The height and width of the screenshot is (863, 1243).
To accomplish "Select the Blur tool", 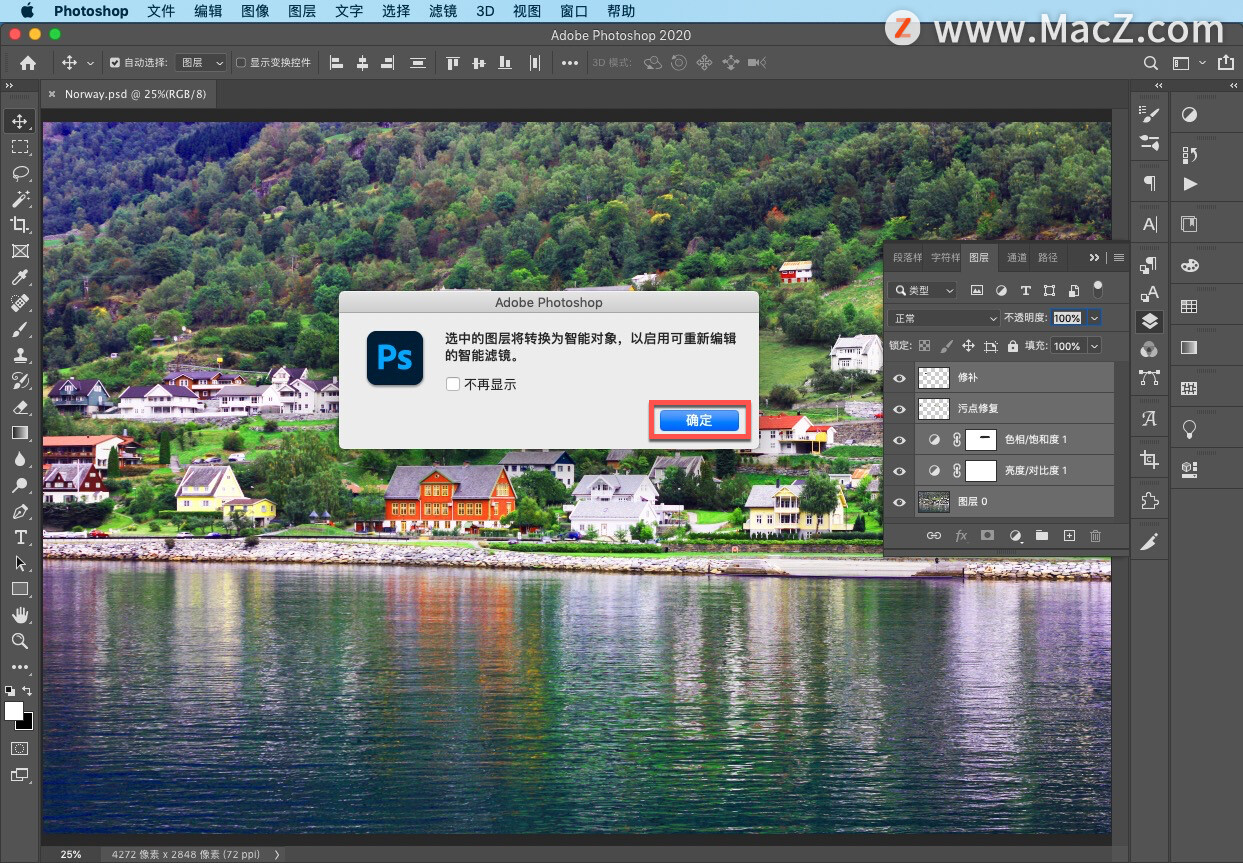I will (x=20, y=459).
